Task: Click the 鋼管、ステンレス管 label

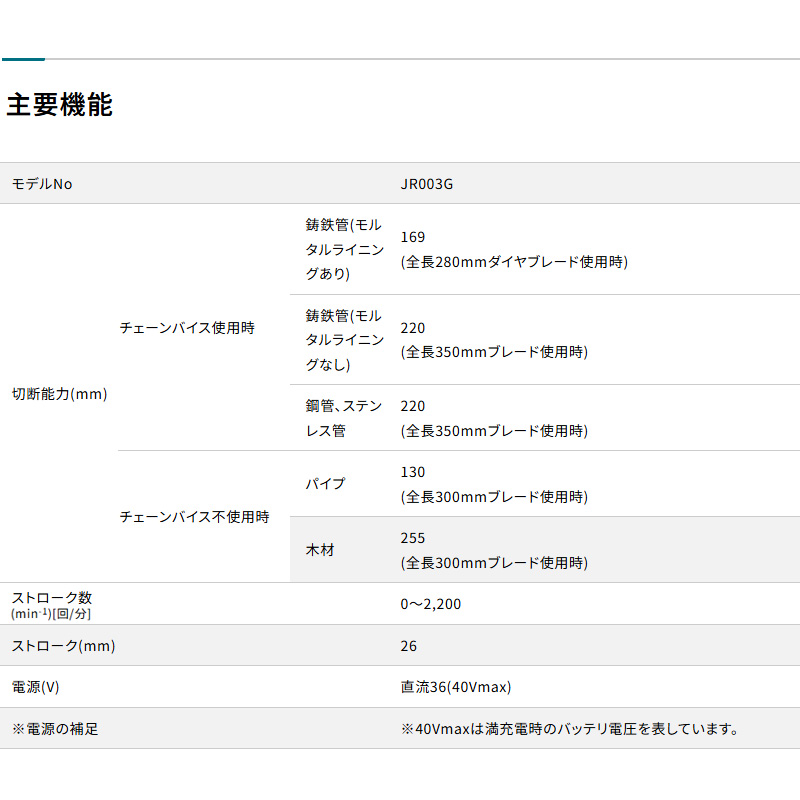Action: 343,418
